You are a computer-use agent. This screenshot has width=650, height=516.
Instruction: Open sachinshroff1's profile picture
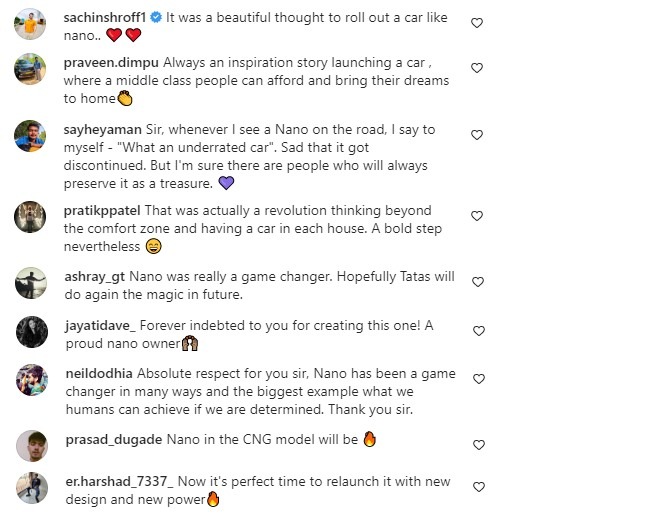pyautogui.click(x=30, y=24)
